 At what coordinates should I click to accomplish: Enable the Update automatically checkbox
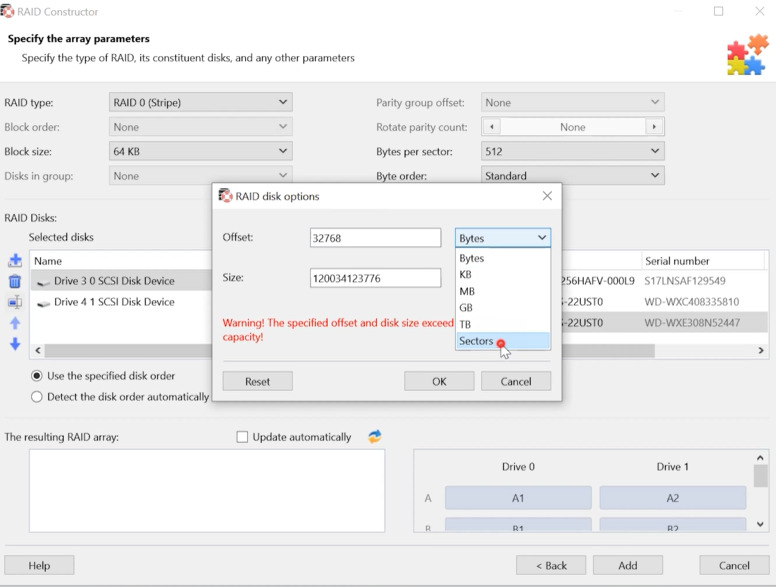[x=242, y=437]
